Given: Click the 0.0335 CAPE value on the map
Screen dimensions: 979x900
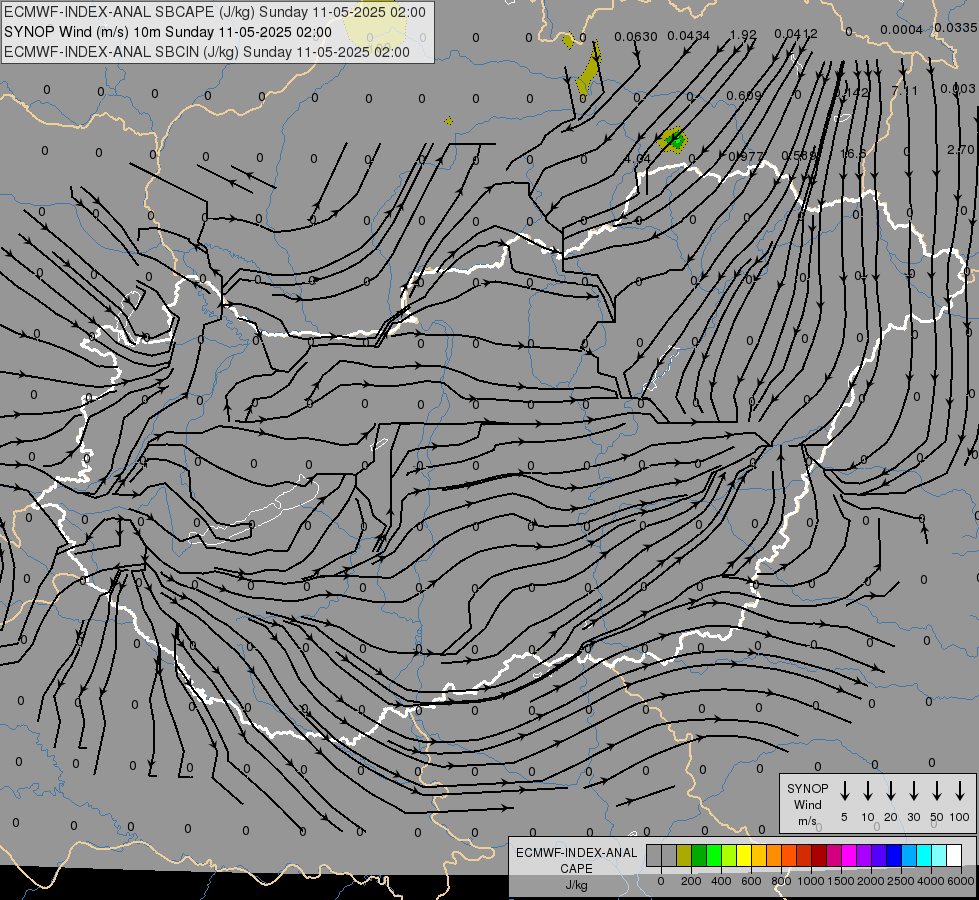Looking at the screenshot, I should click(x=956, y=27).
